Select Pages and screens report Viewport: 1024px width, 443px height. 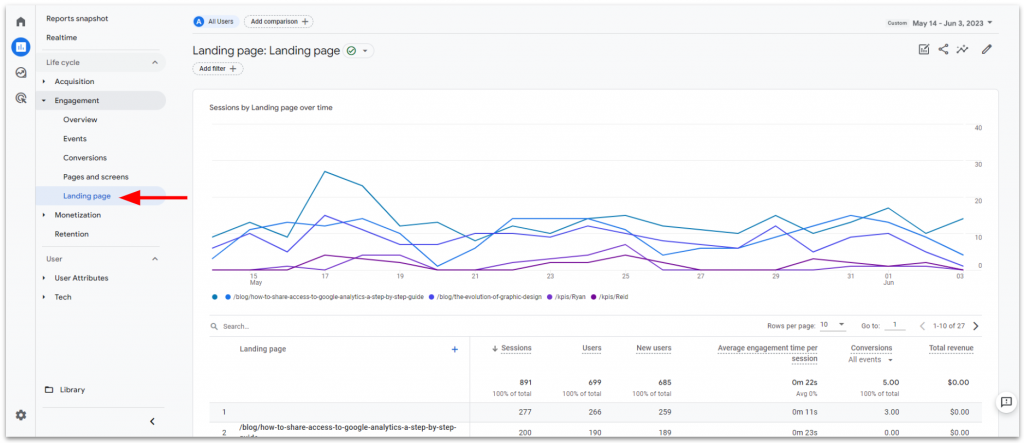tap(95, 177)
